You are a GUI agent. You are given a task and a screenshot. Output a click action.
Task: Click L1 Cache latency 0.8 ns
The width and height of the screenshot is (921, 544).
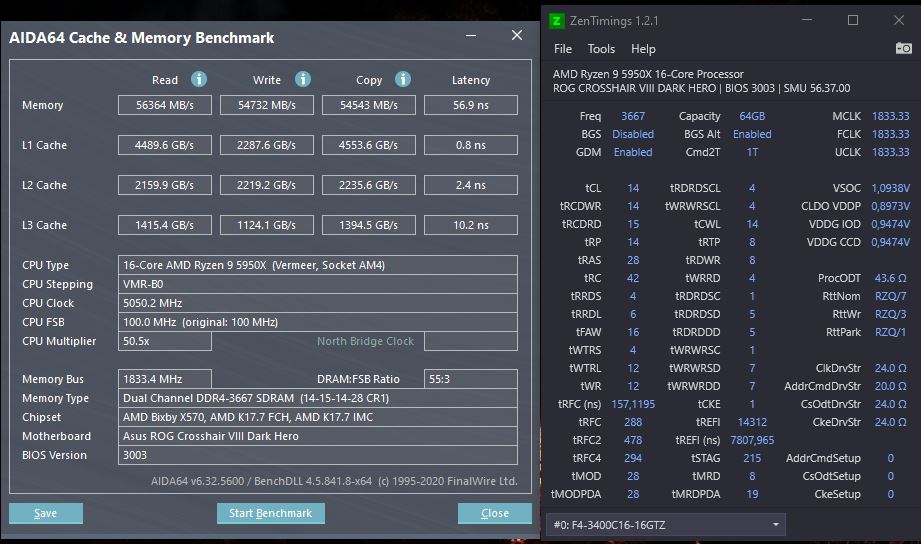(x=470, y=145)
